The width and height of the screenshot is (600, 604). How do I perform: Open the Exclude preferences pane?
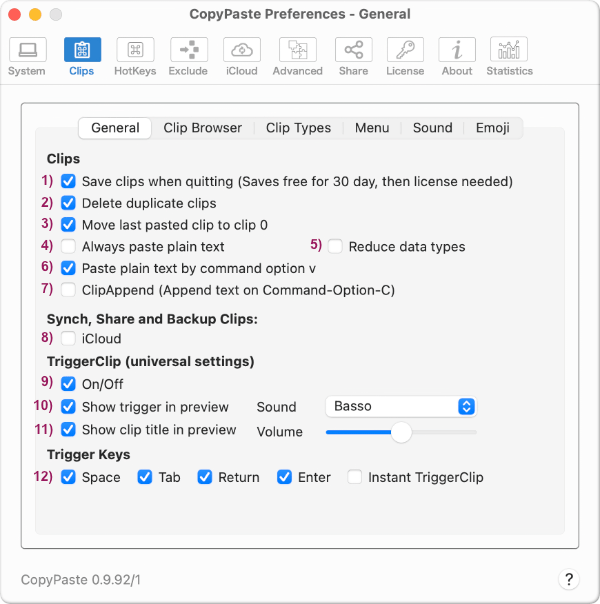[x=189, y=56]
